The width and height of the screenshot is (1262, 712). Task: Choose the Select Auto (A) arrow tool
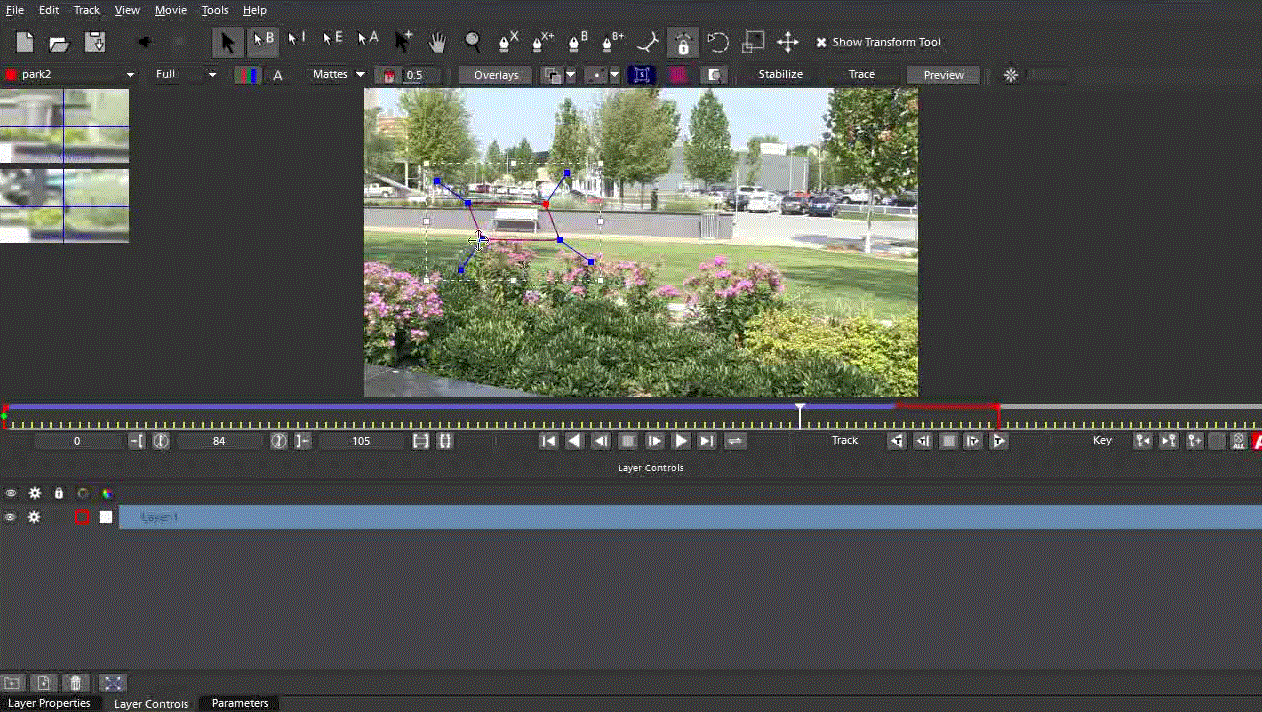click(367, 40)
